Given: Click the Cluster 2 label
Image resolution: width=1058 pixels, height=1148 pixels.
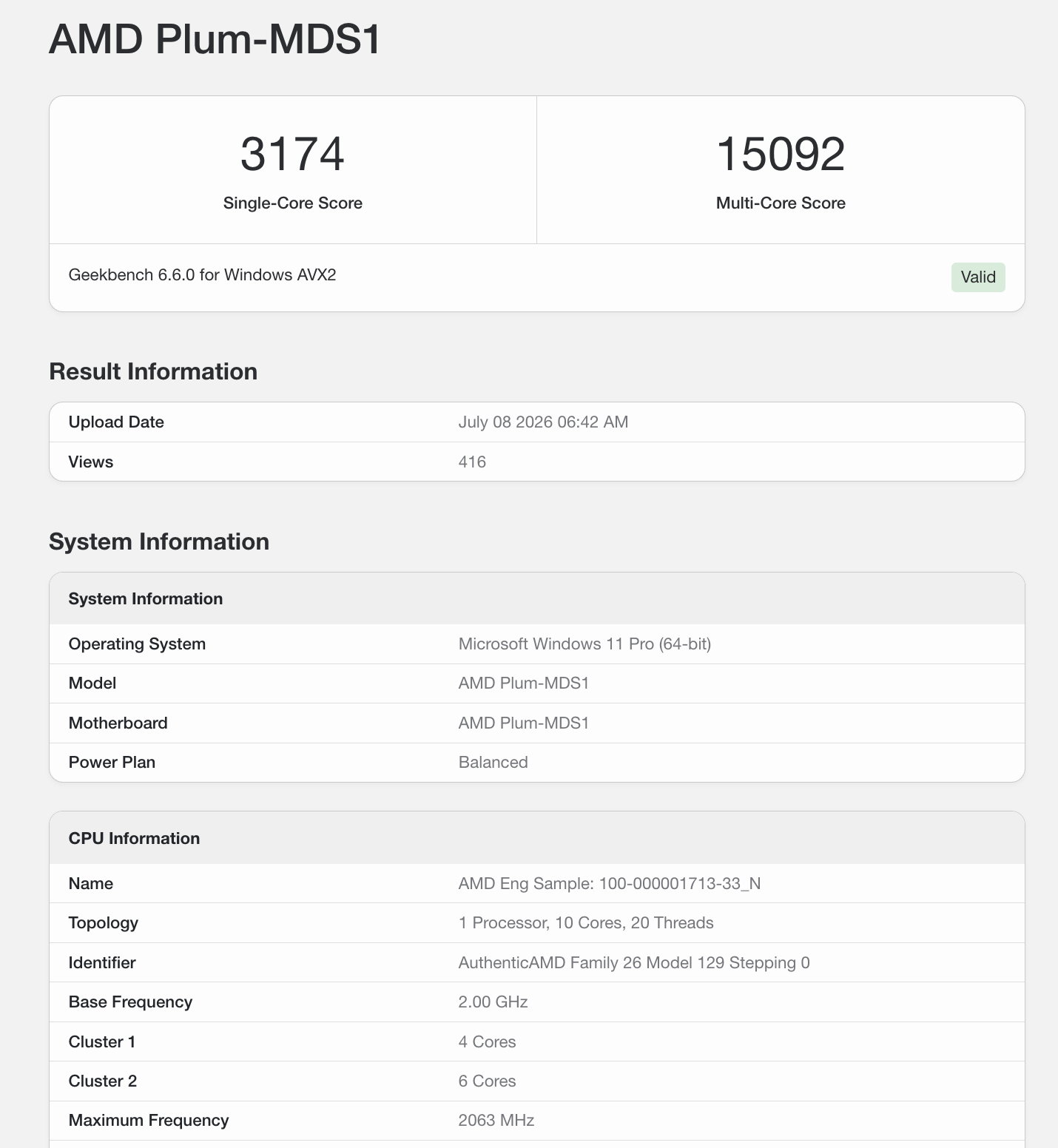Looking at the screenshot, I should [102, 1081].
